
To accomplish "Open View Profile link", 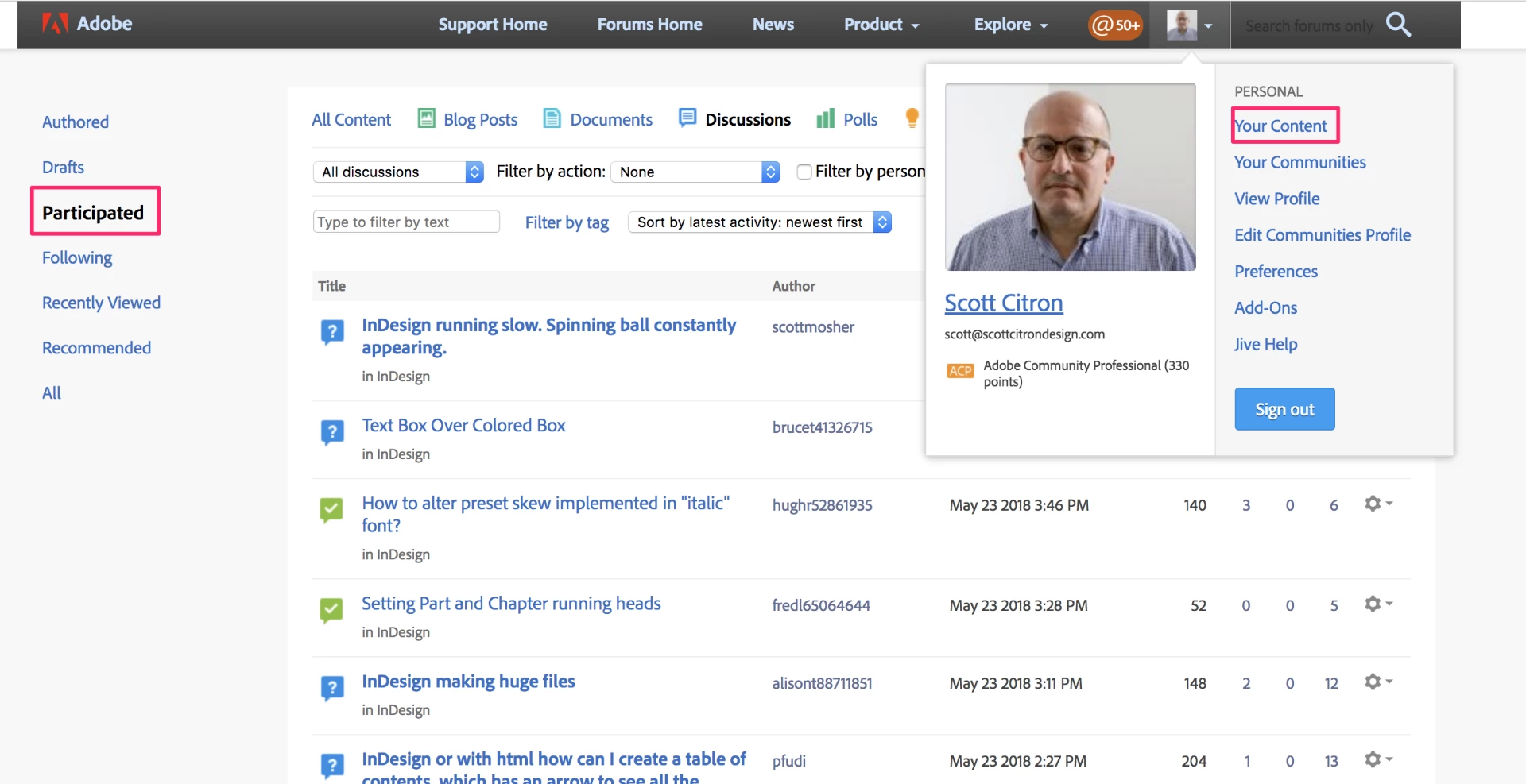I will [1277, 199].
